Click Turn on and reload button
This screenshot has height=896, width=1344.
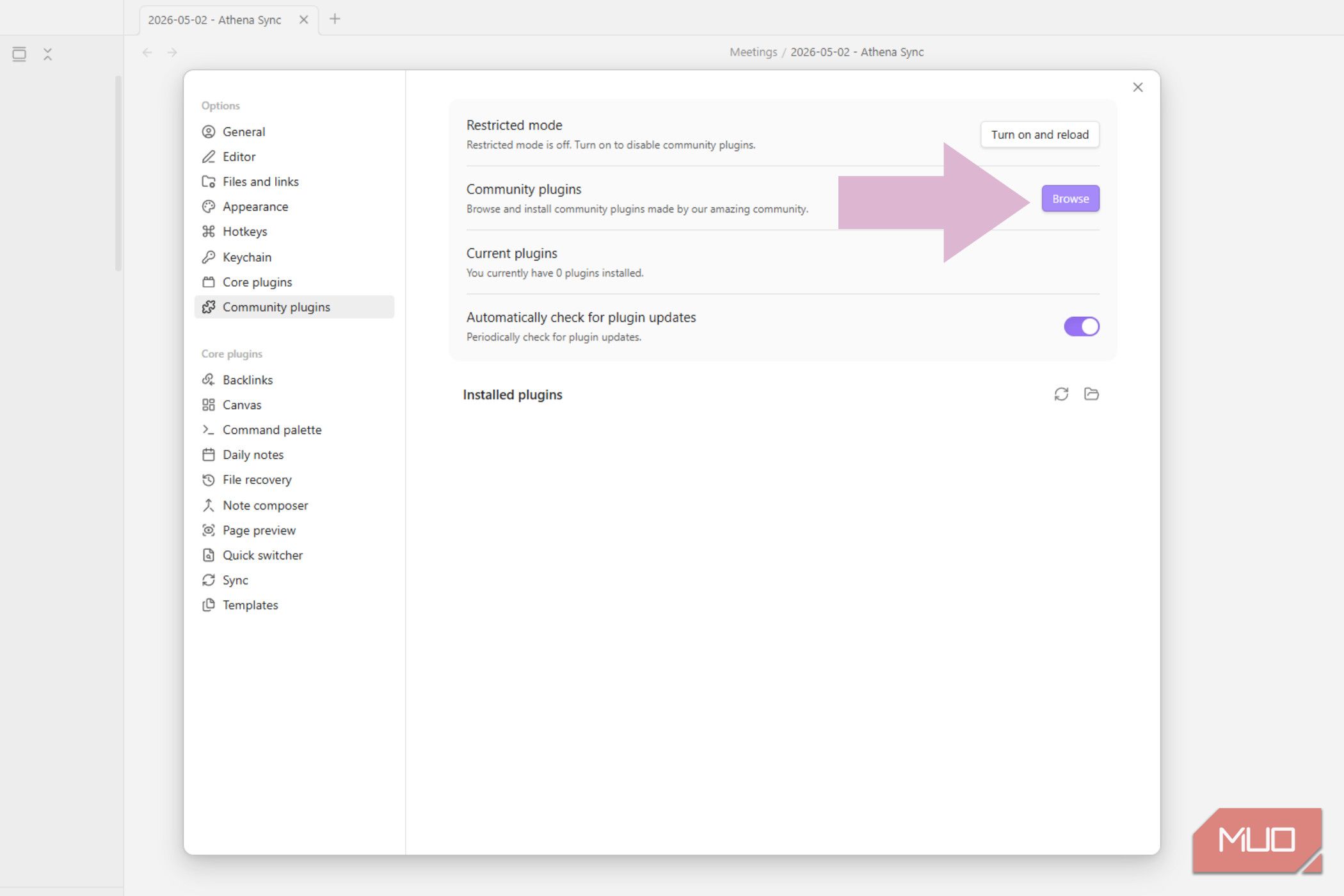point(1039,134)
